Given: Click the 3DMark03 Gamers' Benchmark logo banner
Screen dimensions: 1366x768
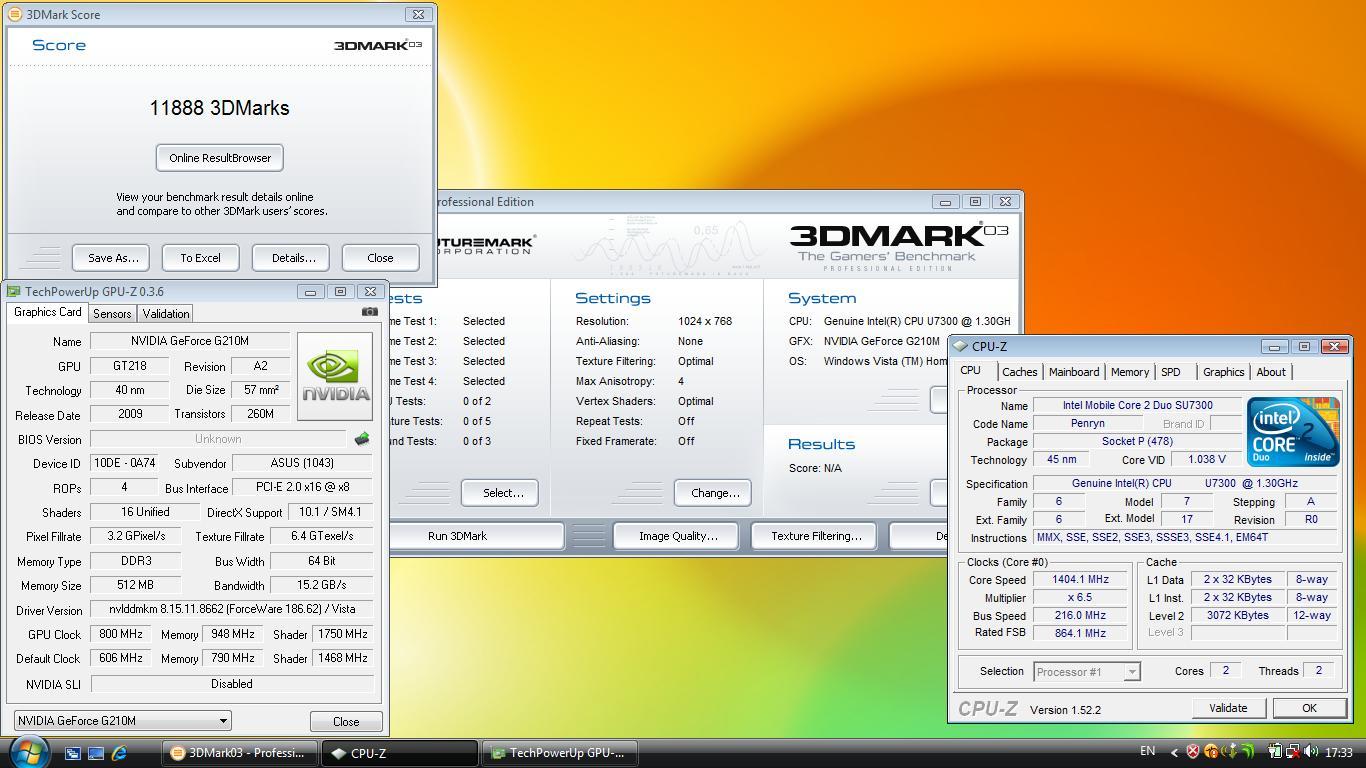Looking at the screenshot, I should 897,246.
